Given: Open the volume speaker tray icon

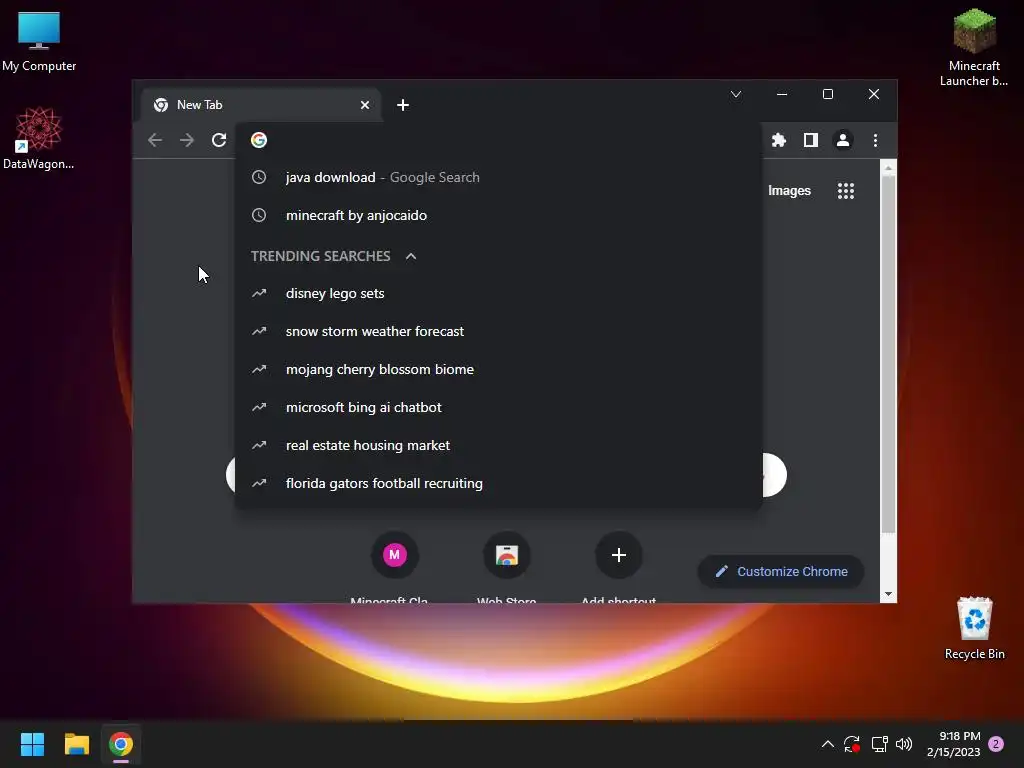Looking at the screenshot, I should (904, 744).
